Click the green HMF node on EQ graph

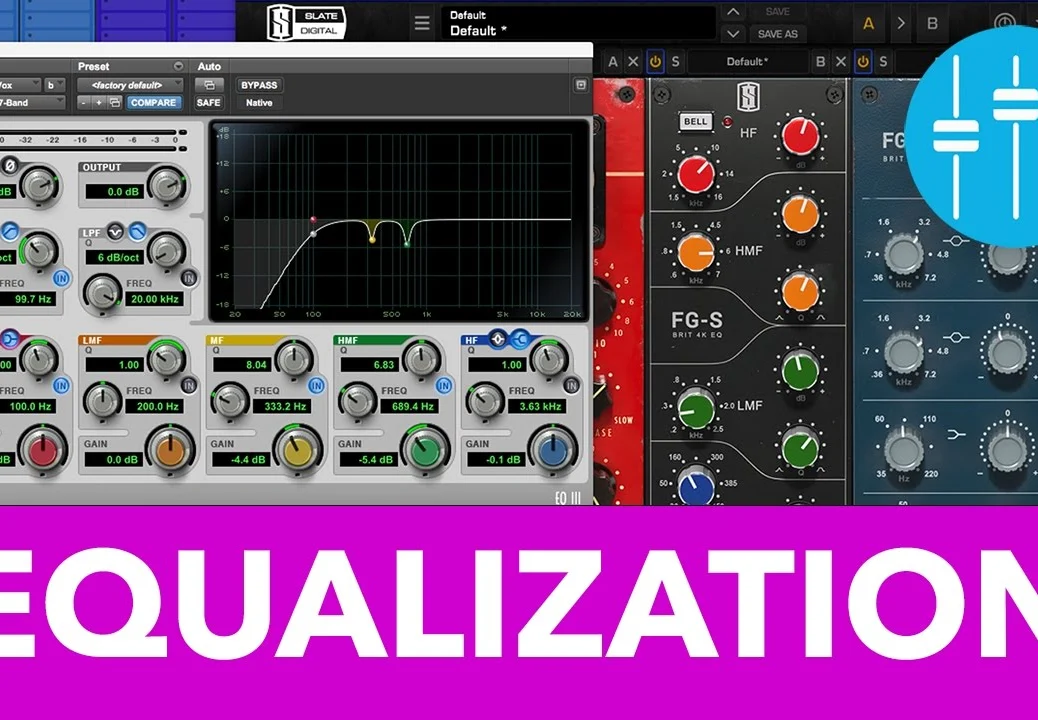(x=406, y=244)
